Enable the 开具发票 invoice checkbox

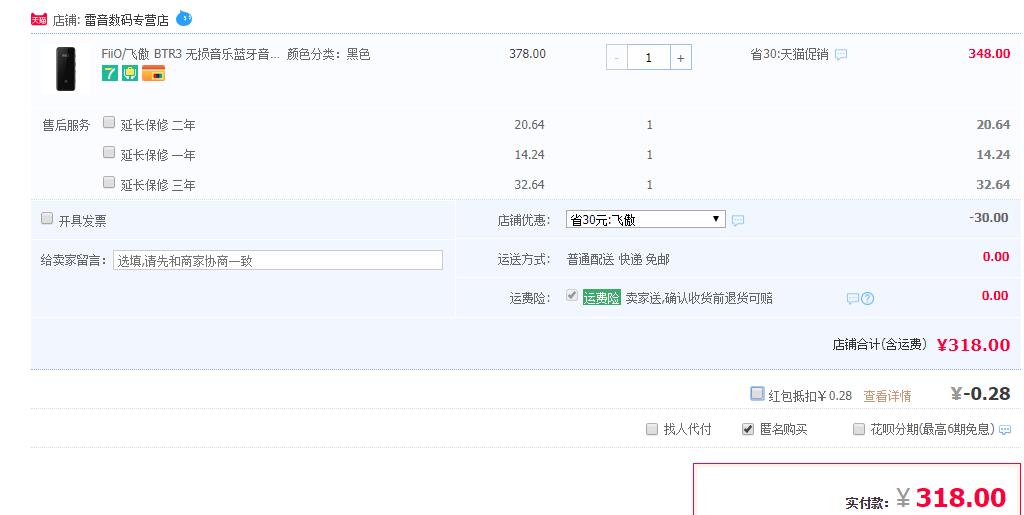[x=47, y=218]
